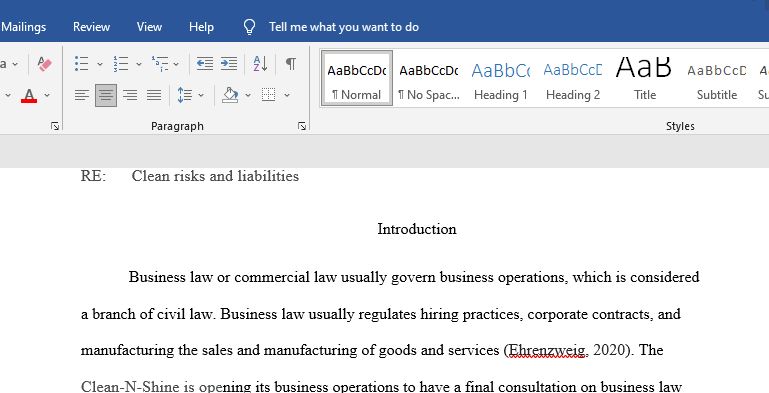The image size is (769, 393).
Task: Apply the No Spacing style
Action: [429, 79]
